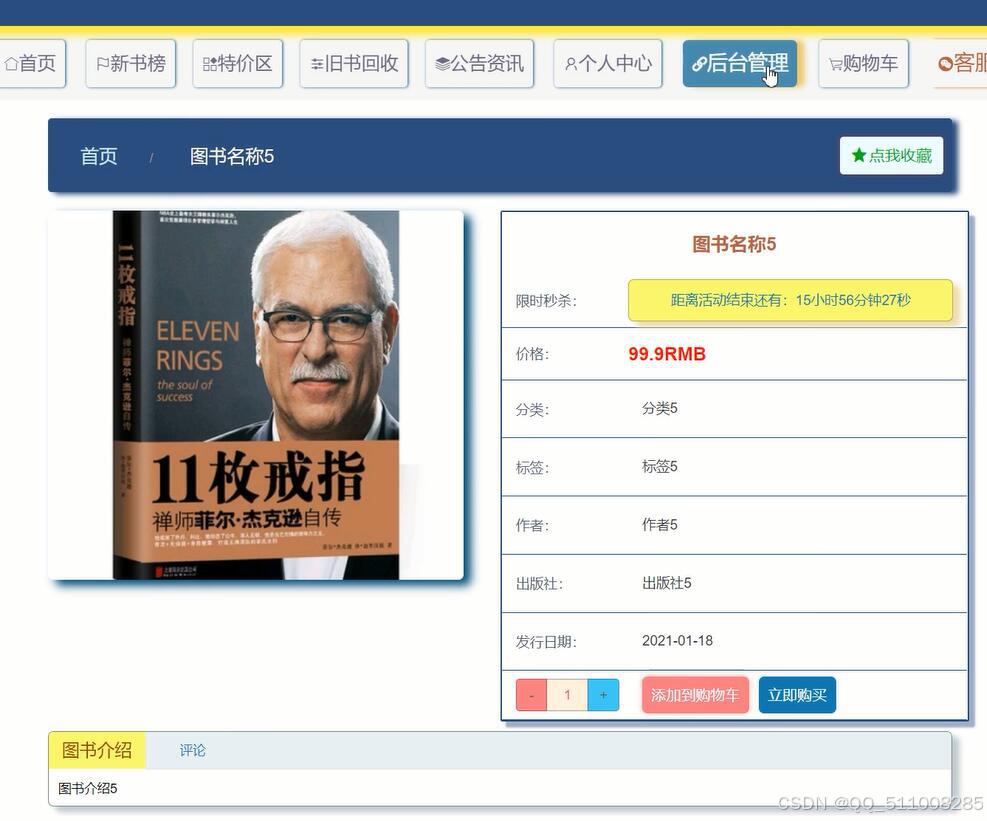
Task: Click the 出版社5 publisher value
Action: pos(667,583)
